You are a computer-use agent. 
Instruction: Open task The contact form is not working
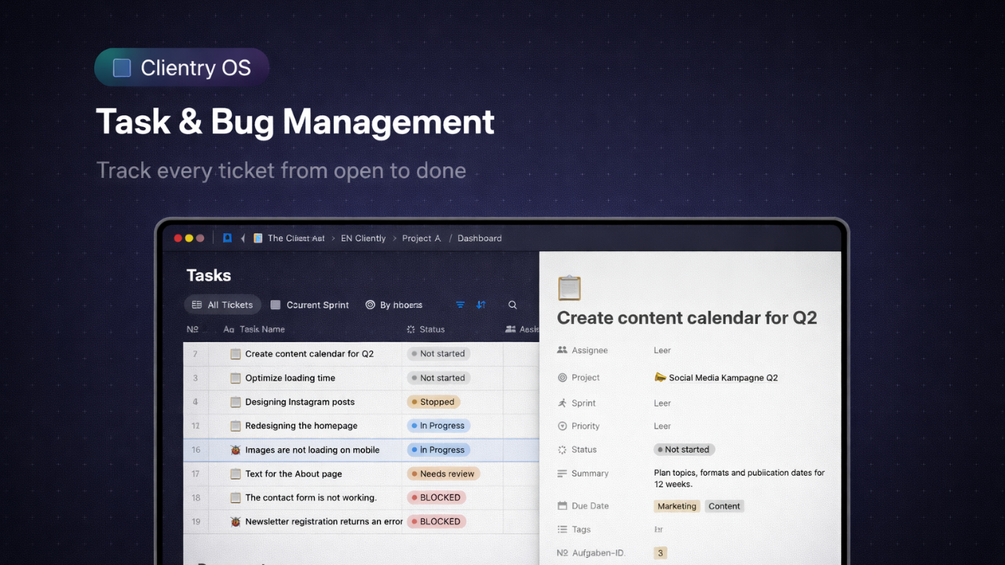[311, 498]
